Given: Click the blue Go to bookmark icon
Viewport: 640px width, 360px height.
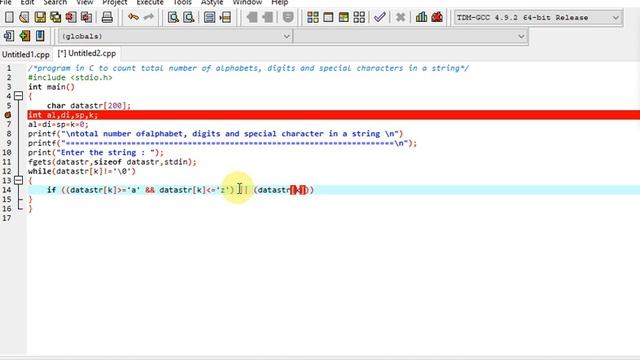Looking at the screenshot, I should 40,36.
